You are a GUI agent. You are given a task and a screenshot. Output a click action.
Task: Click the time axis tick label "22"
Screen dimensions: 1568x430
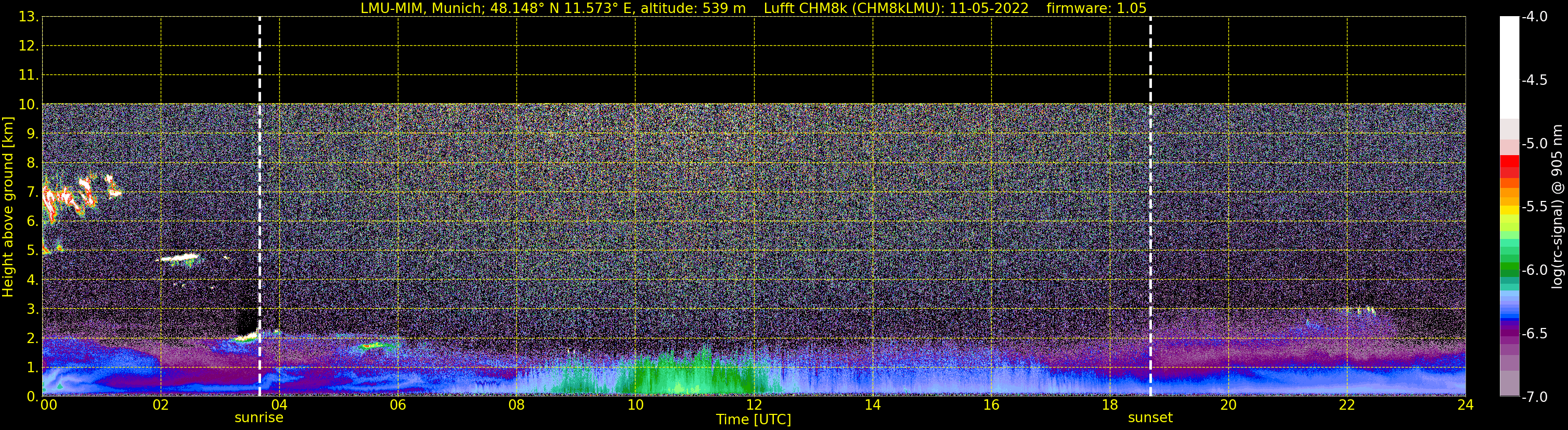pyautogui.click(x=1347, y=405)
